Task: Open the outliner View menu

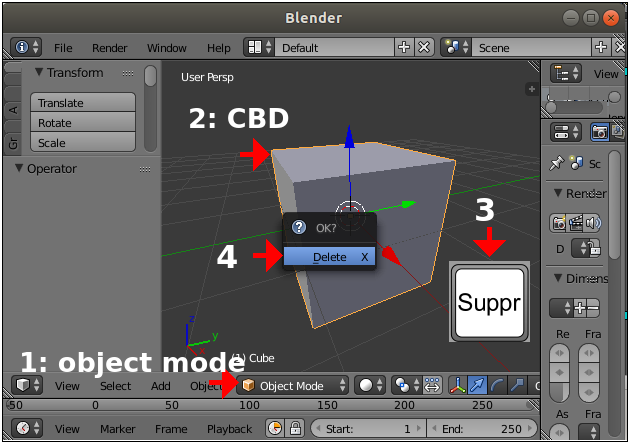Action: 606,74
